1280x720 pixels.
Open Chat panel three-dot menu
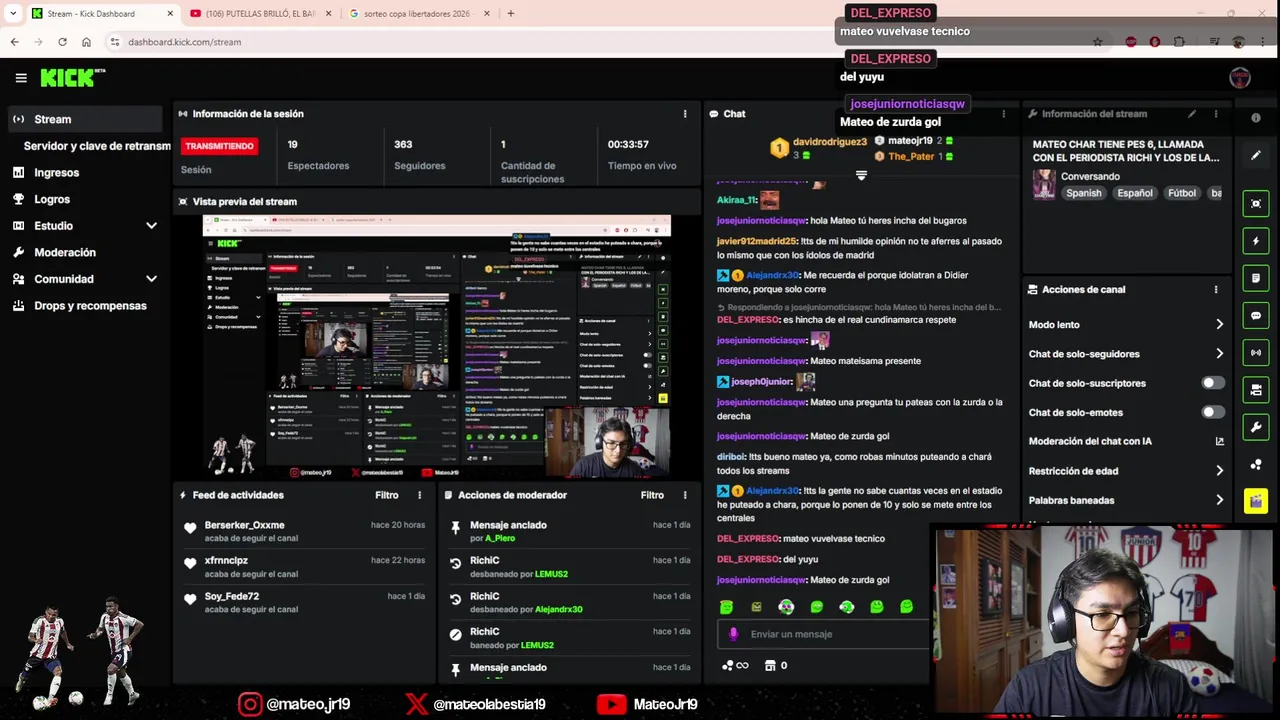click(x=1003, y=114)
